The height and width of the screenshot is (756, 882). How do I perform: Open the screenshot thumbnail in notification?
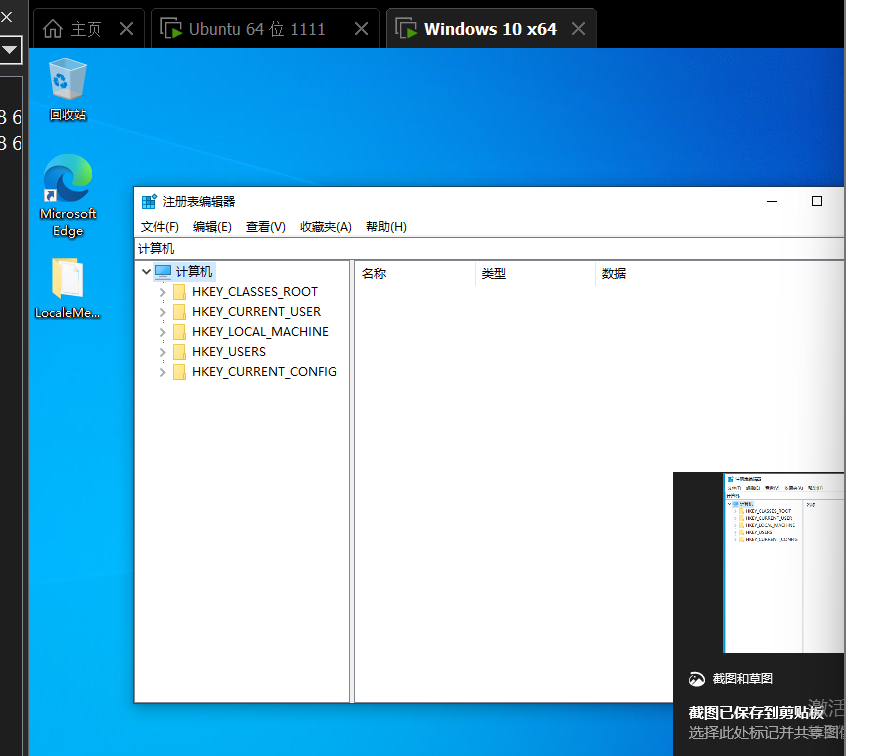(x=784, y=563)
